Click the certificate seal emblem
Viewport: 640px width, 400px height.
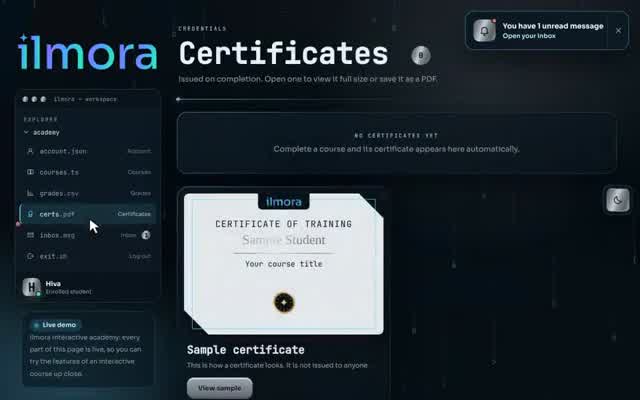284,302
